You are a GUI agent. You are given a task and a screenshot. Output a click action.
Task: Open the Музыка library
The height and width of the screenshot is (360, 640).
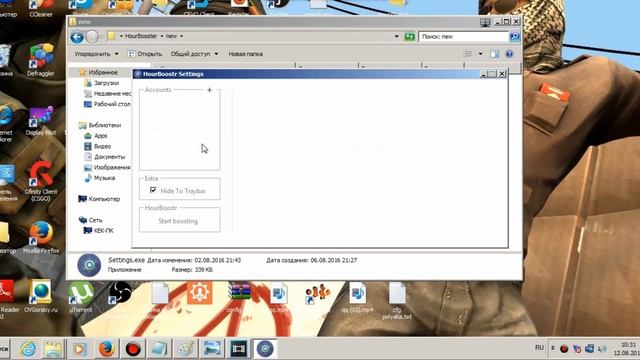(100, 178)
